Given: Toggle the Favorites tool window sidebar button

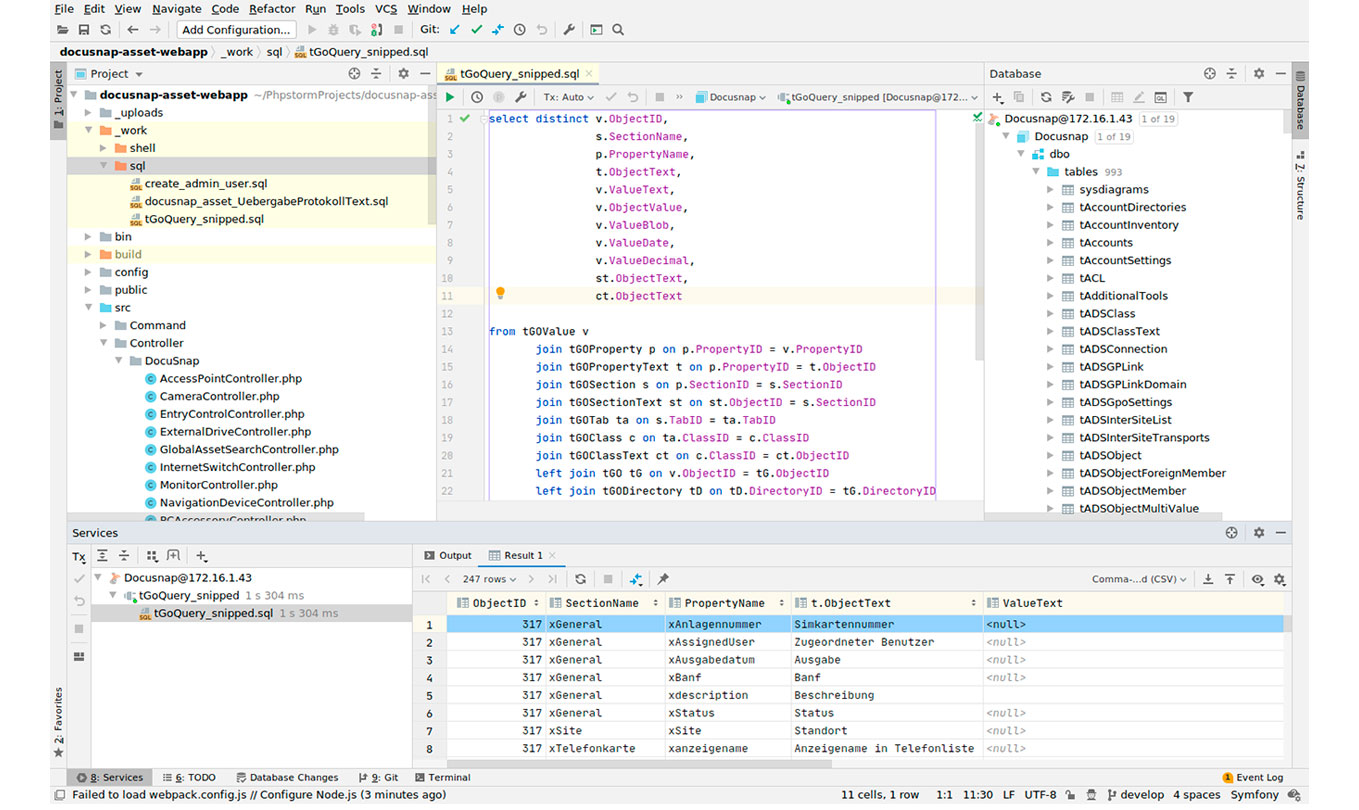Looking at the screenshot, I should coord(58,720).
